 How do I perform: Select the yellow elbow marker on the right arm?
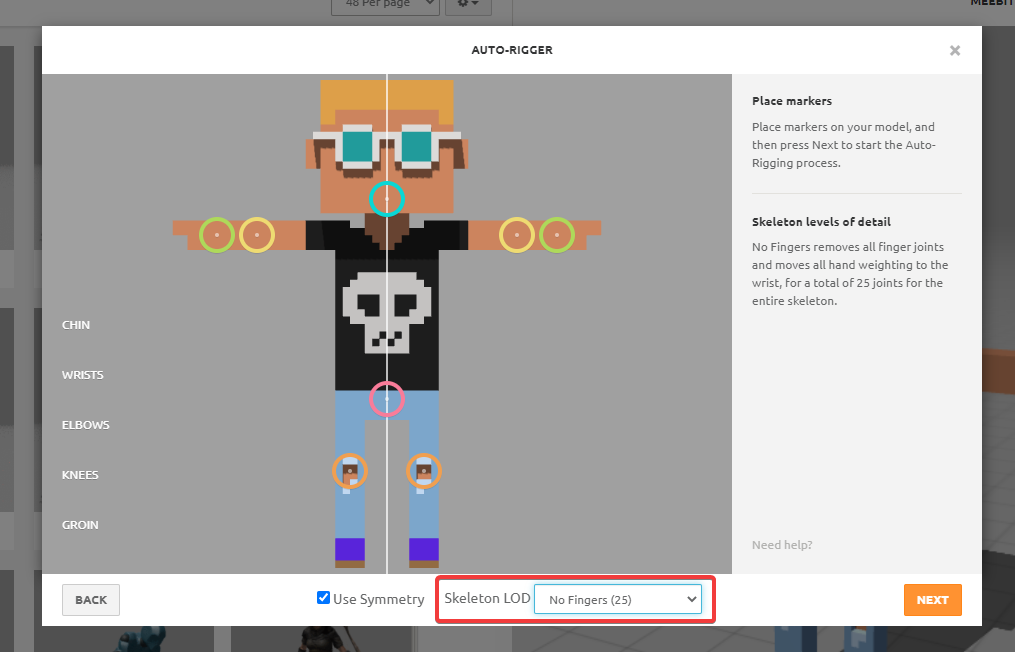[x=516, y=235]
